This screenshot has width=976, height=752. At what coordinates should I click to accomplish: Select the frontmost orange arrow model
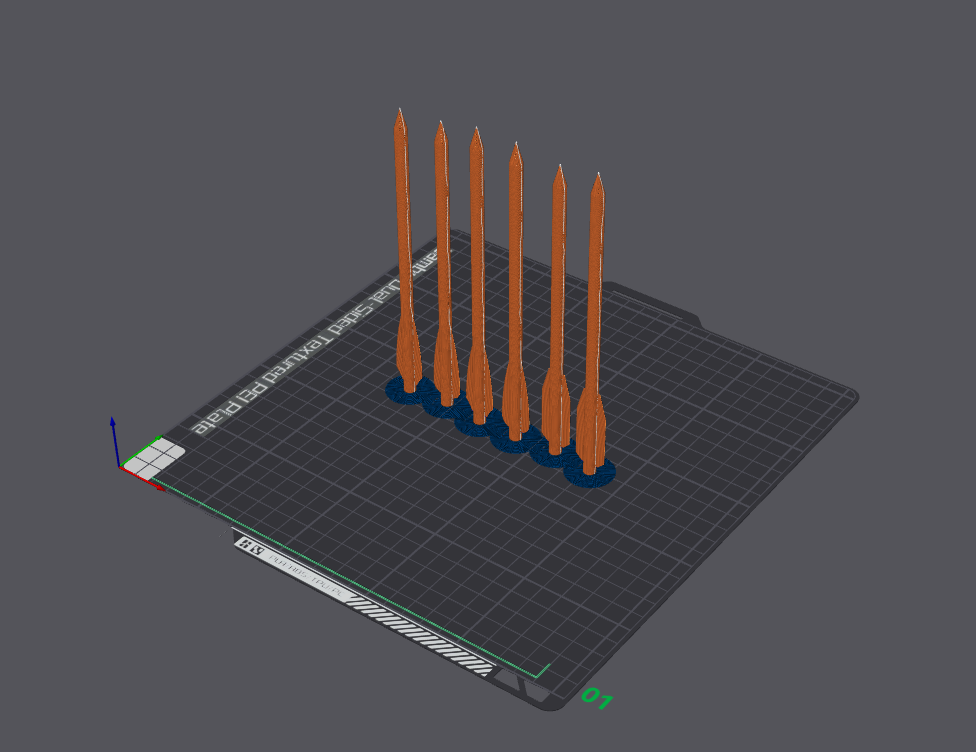pos(594,324)
